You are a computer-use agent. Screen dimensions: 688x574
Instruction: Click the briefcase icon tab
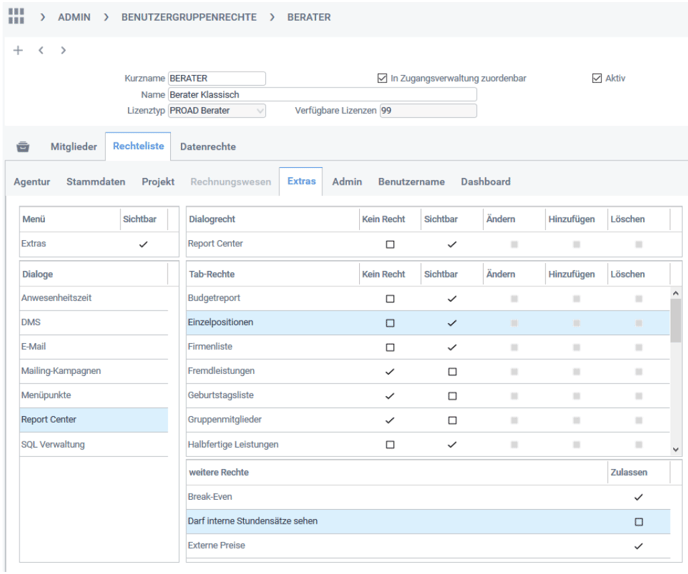coord(23,147)
